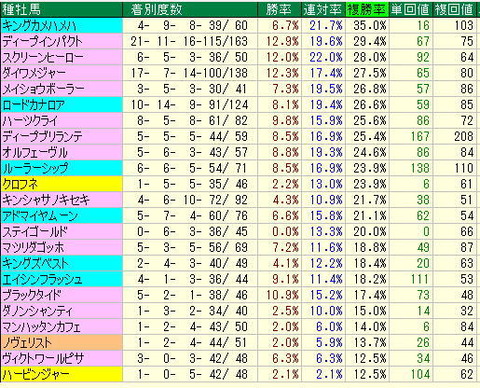Viewport: 480px width, 388px height.
Task: Select the ハービンジャー row name
Action: tap(36, 375)
